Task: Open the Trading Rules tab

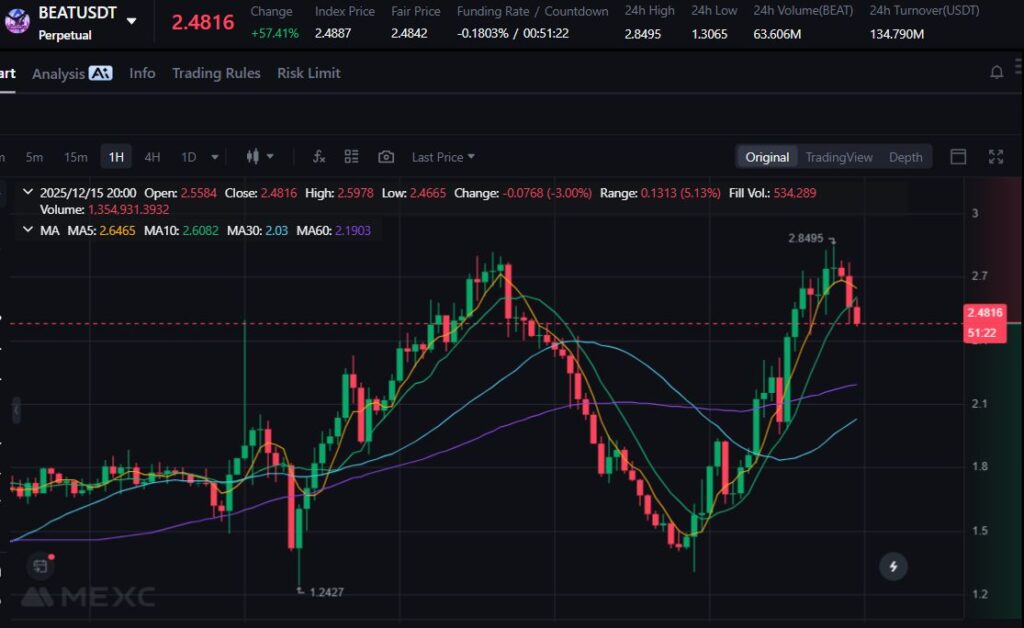Action: tap(216, 73)
